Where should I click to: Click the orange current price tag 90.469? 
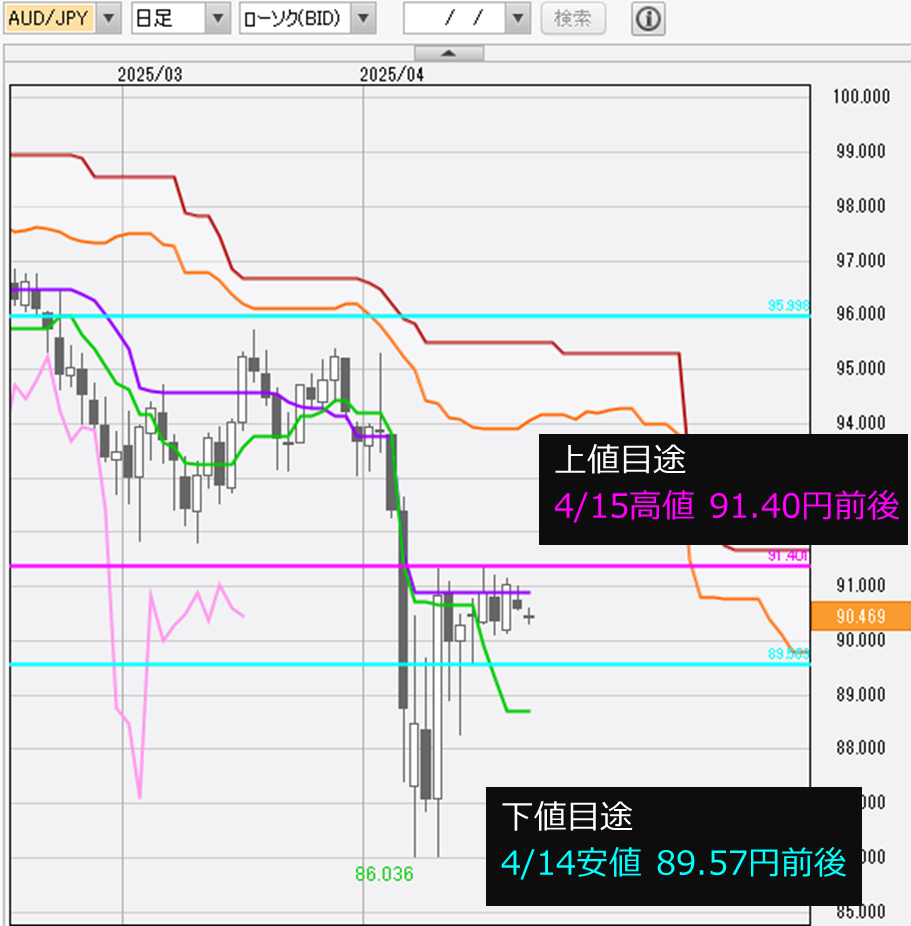pos(860,617)
